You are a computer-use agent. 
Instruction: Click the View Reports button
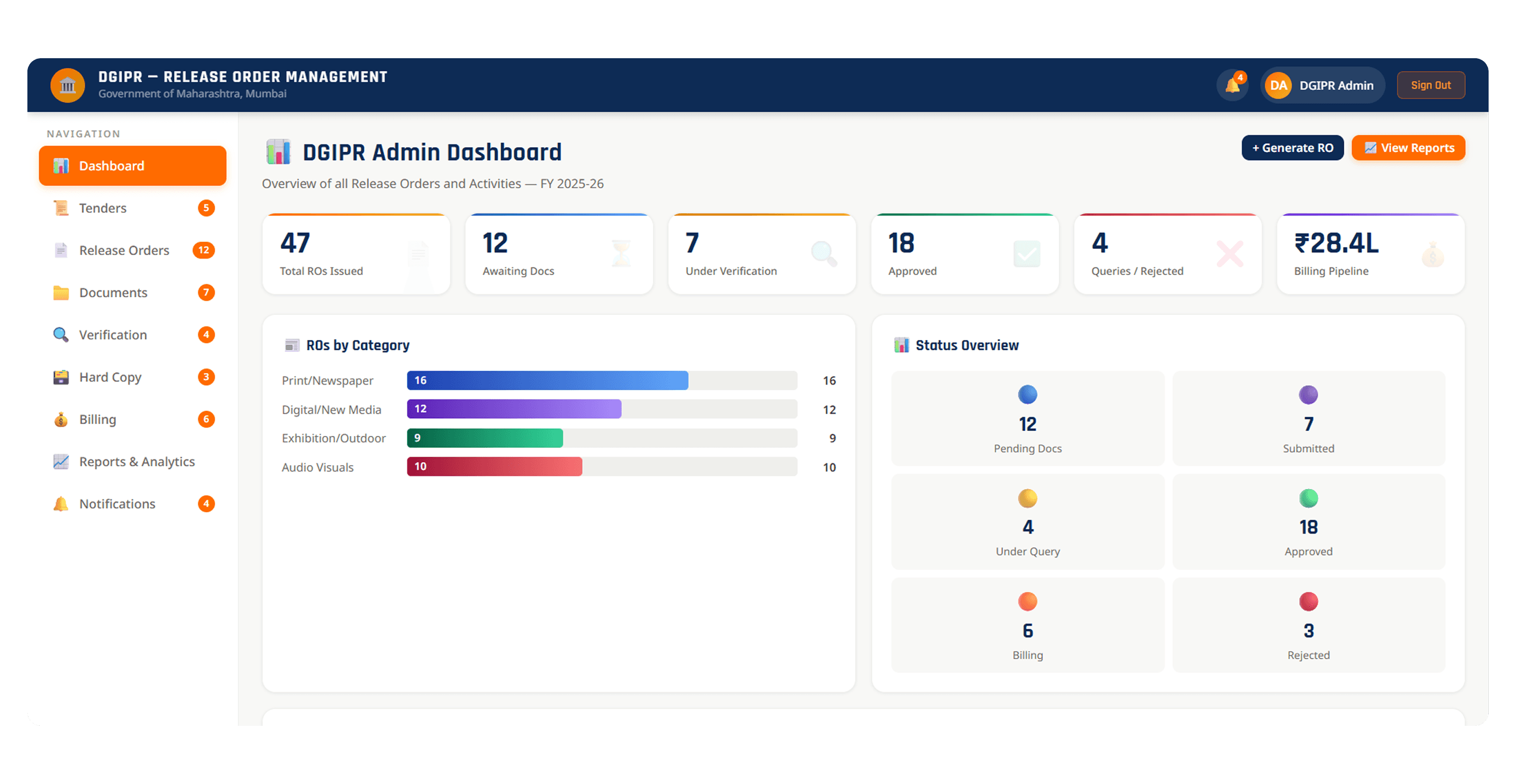point(1408,148)
